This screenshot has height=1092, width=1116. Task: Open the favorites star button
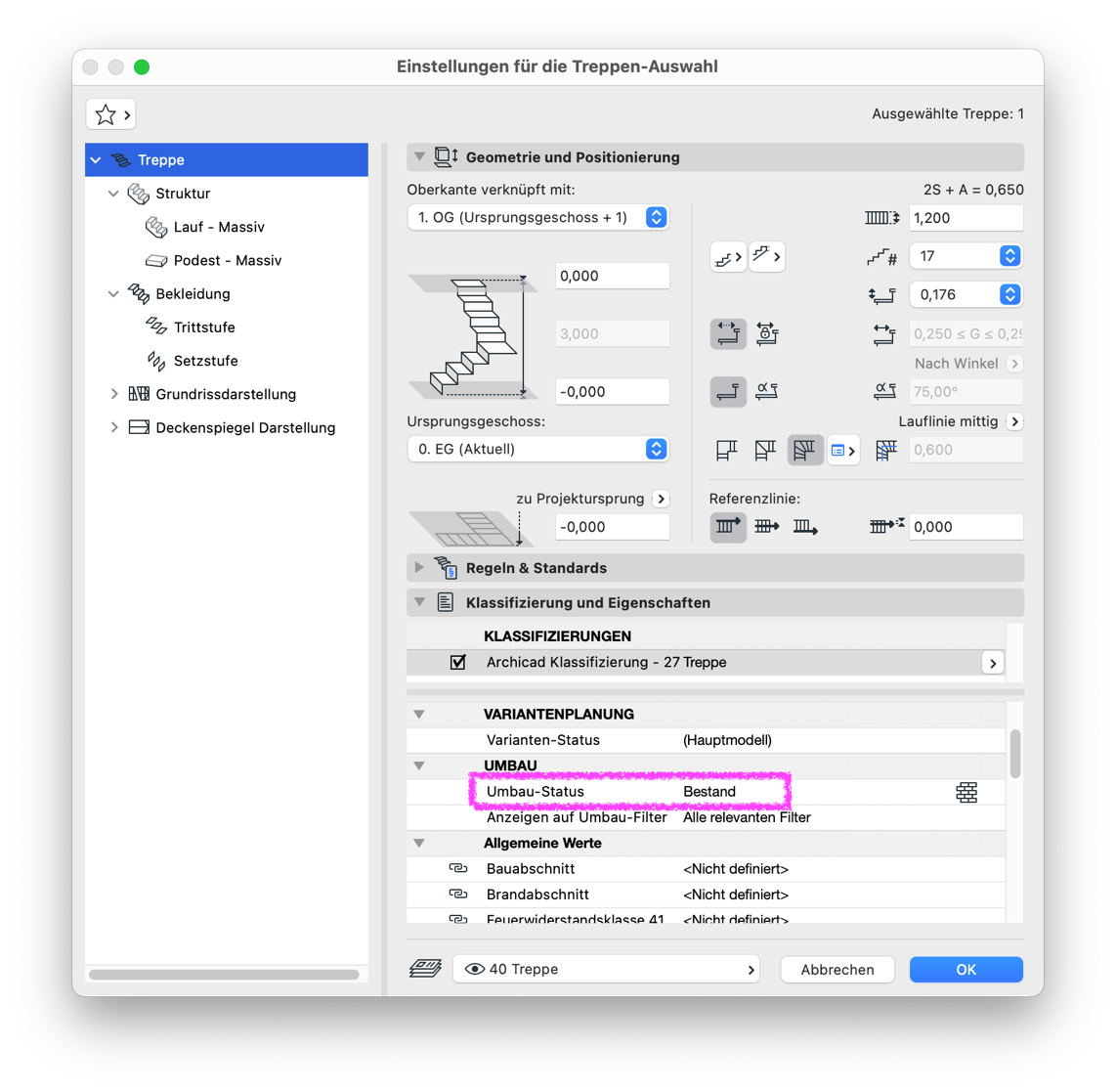tap(111, 114)
